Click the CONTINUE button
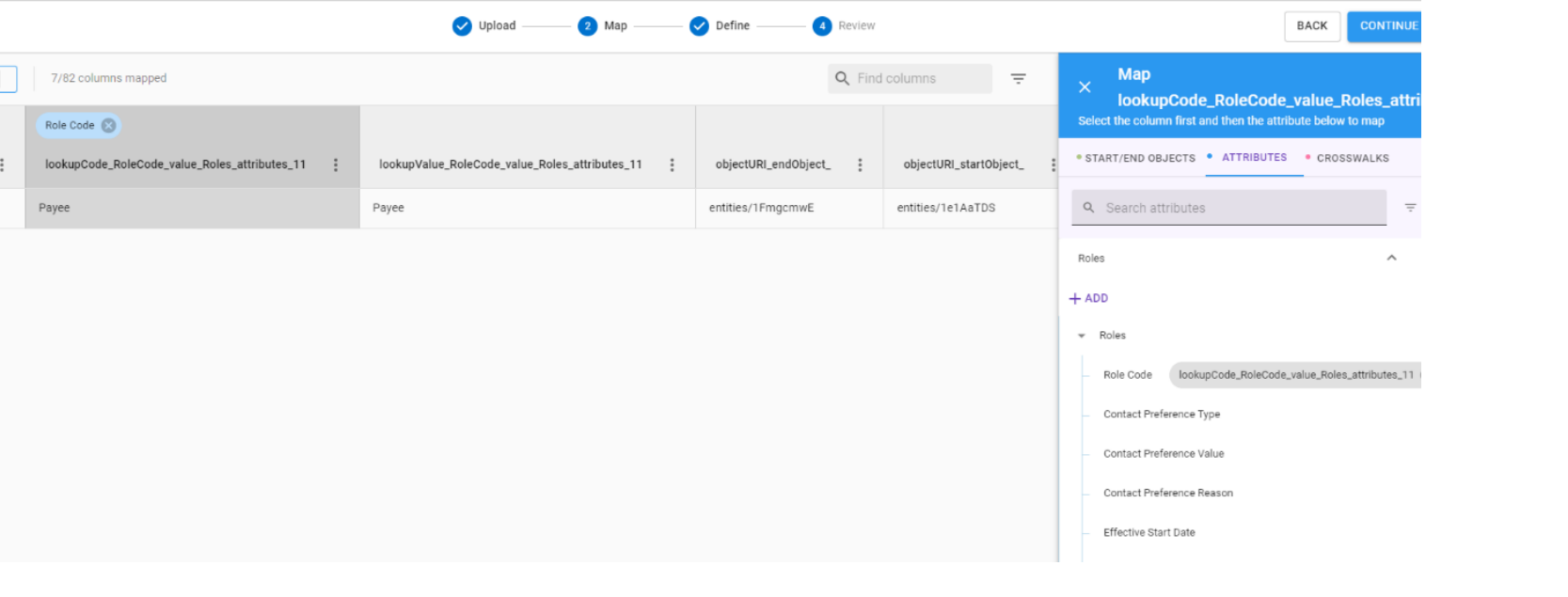Image resolution: width=1568 pixels, height=597 pixels. pos(1385,26)
